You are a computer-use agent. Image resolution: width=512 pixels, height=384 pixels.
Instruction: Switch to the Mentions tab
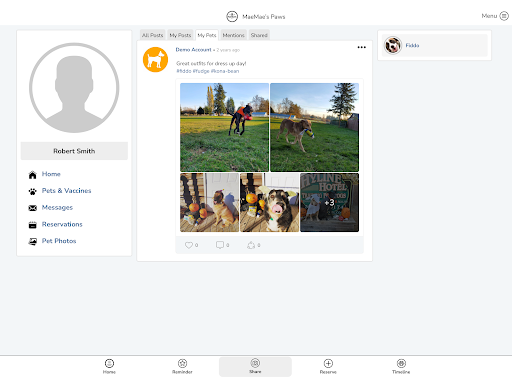pos(234,35)
